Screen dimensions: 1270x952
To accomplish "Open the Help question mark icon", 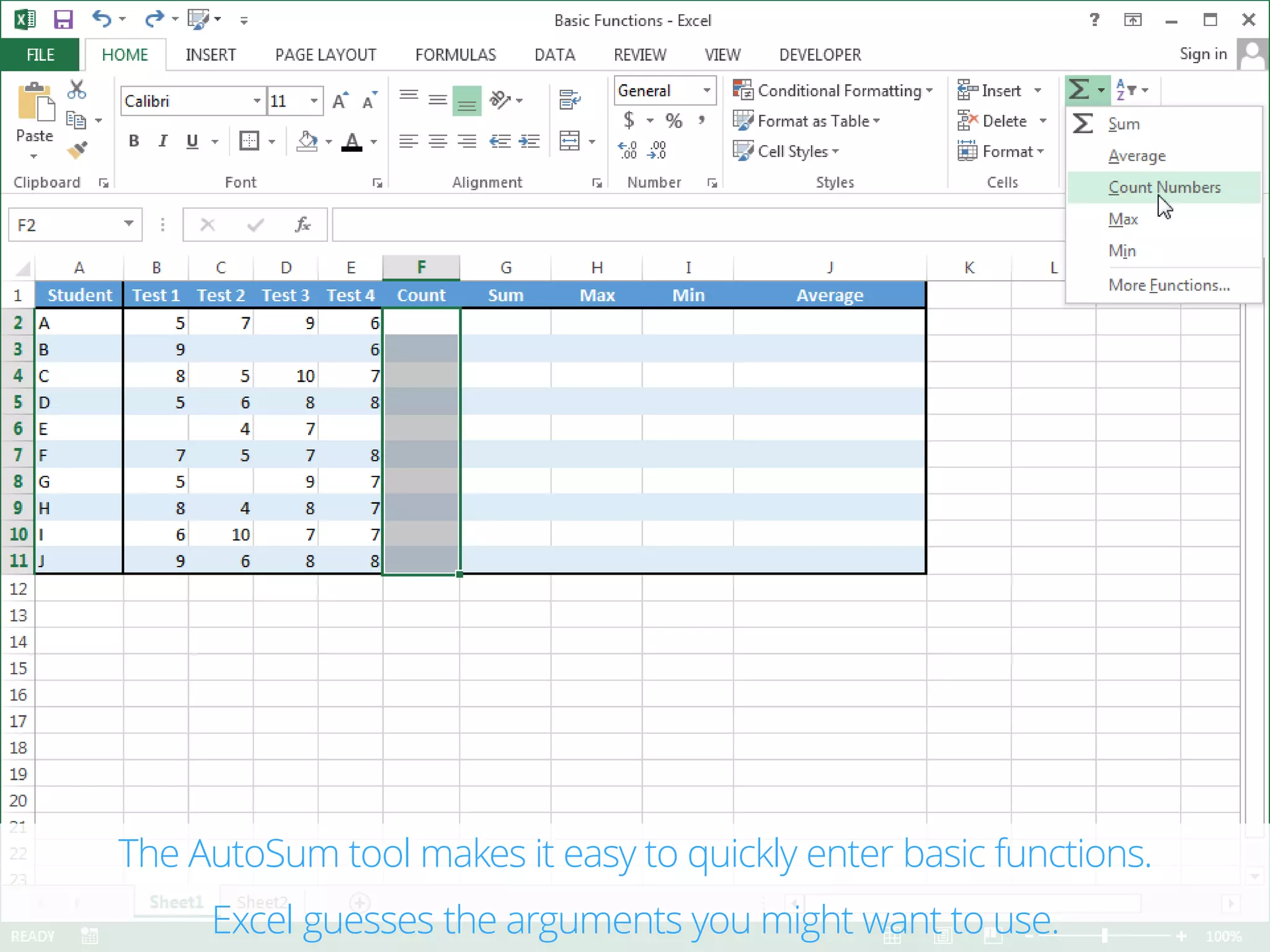I will click(1095, 20).
